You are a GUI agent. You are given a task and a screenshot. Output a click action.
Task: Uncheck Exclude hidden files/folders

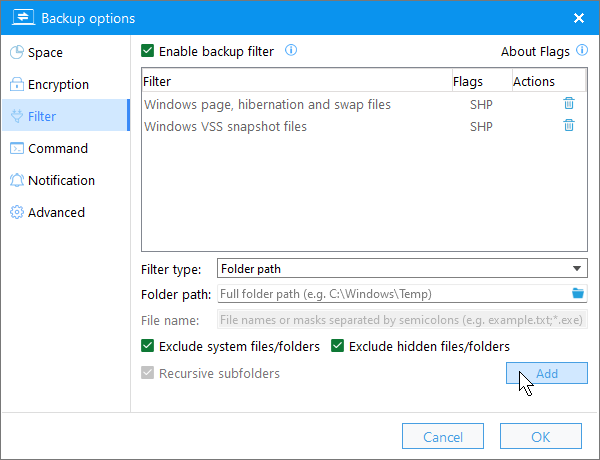[337, 346]
